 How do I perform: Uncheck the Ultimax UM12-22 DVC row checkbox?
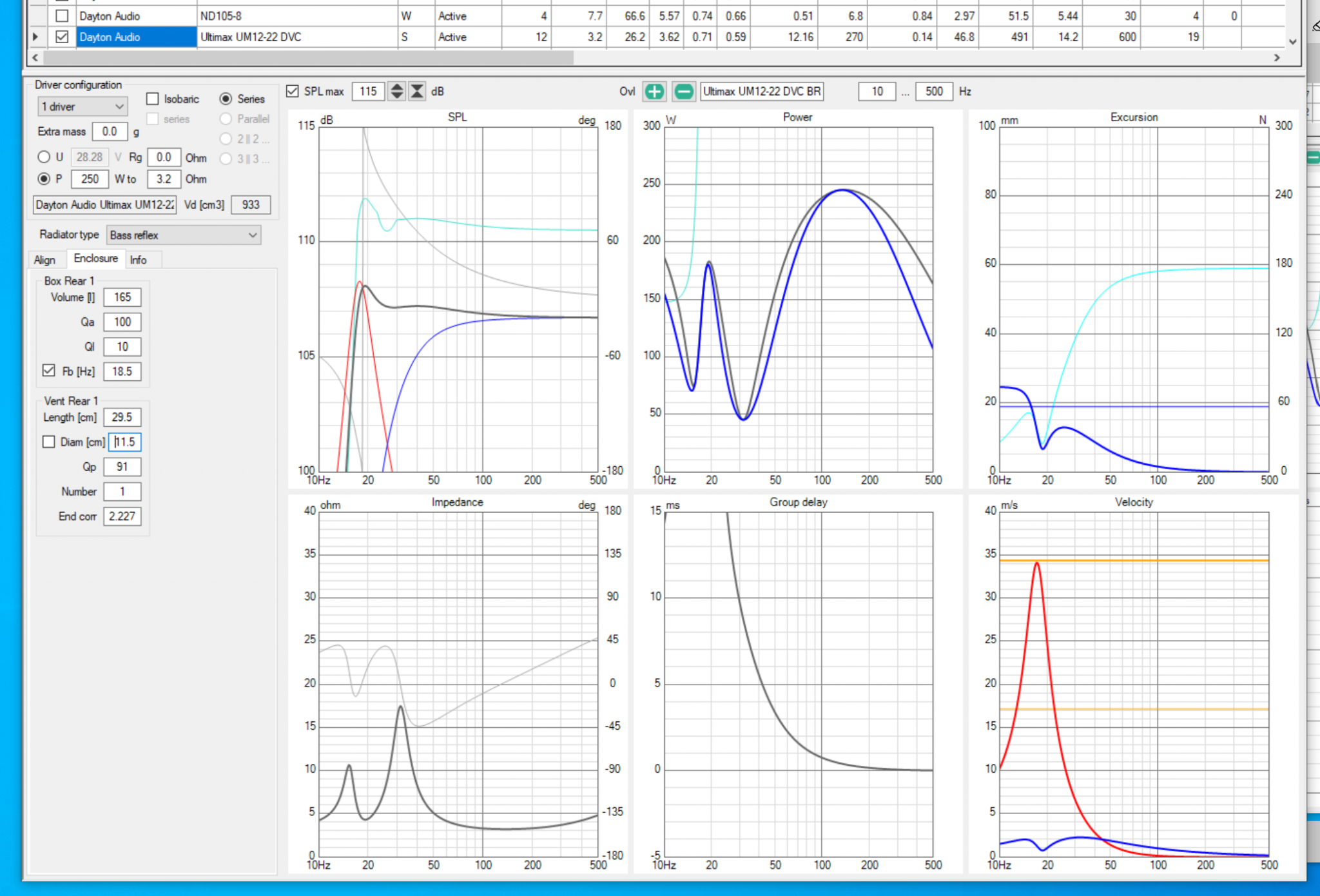click(x=62, y=37)
